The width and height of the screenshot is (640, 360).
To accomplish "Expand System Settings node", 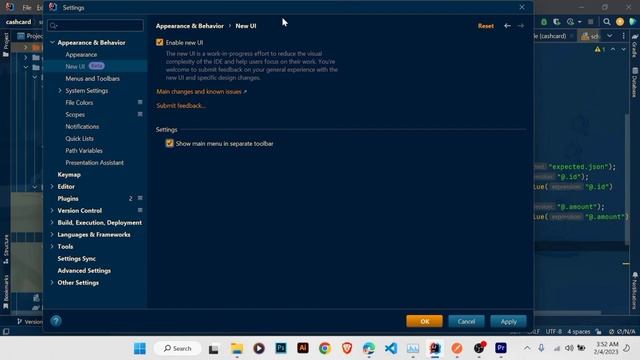I will (60, 91).
